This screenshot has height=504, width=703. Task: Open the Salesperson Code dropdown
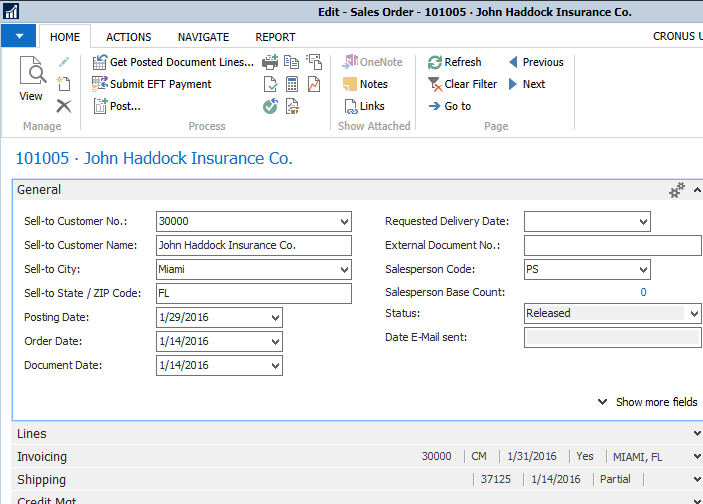642,269
